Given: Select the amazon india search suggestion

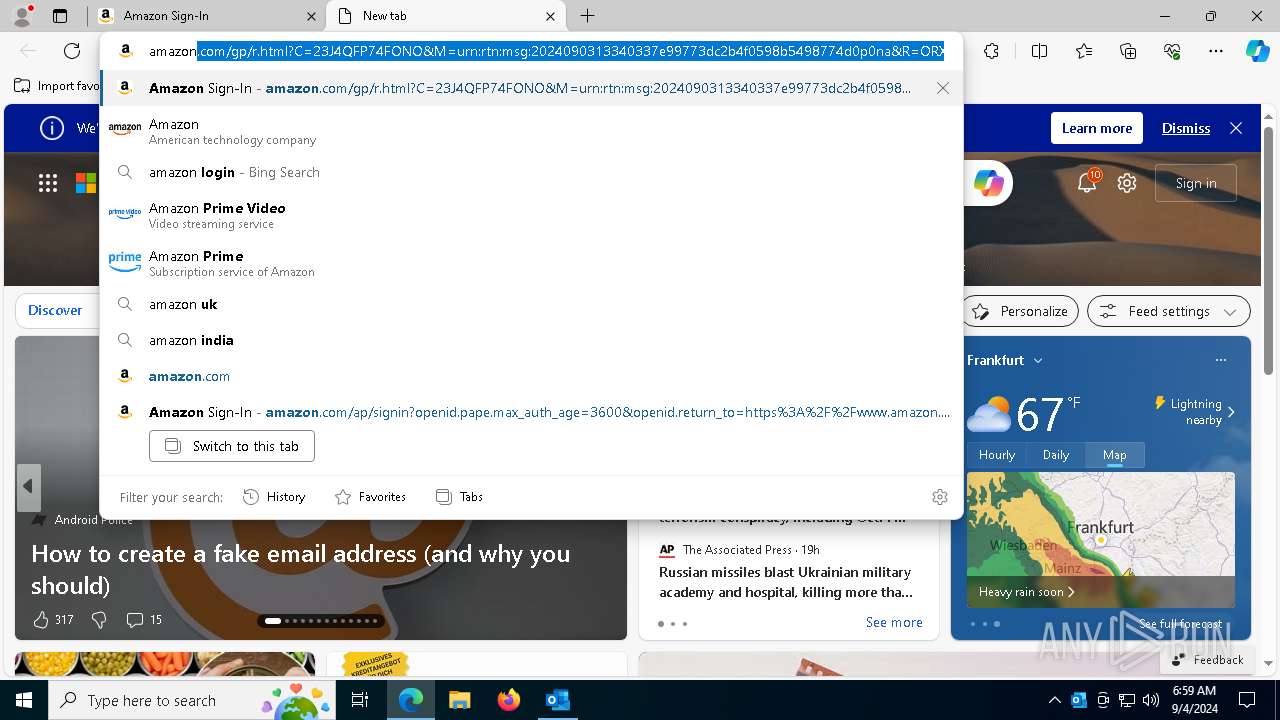Looking at the screenshot, I should coord(531,340).
